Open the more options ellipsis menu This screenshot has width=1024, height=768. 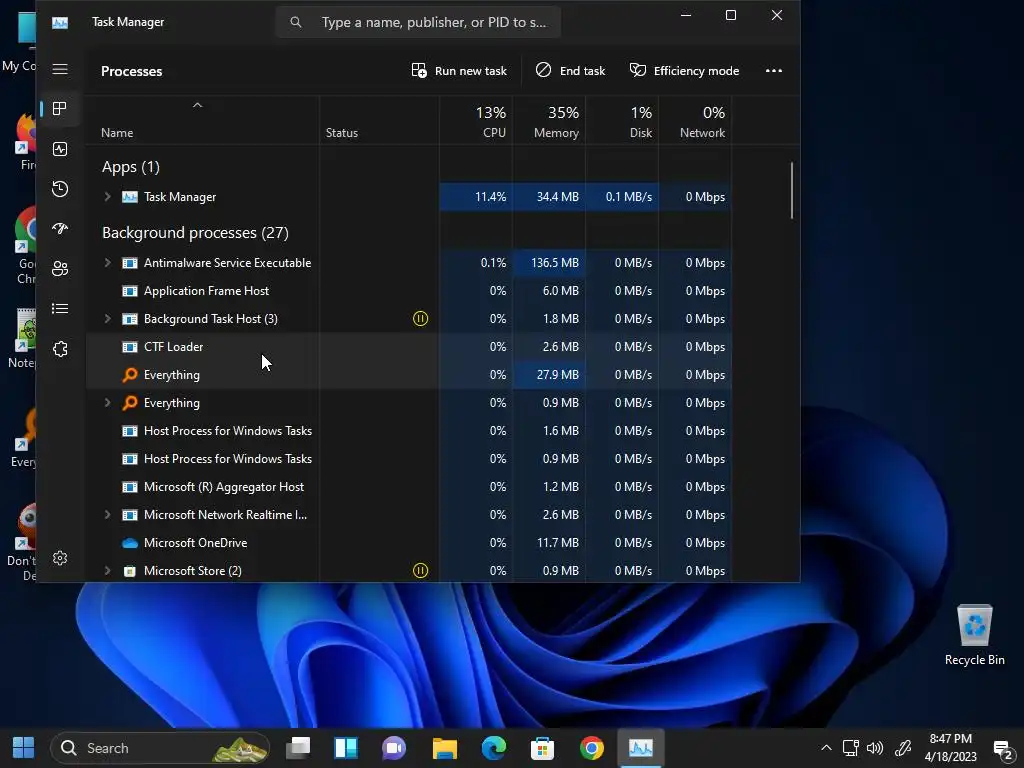click(x=774, y=71)
